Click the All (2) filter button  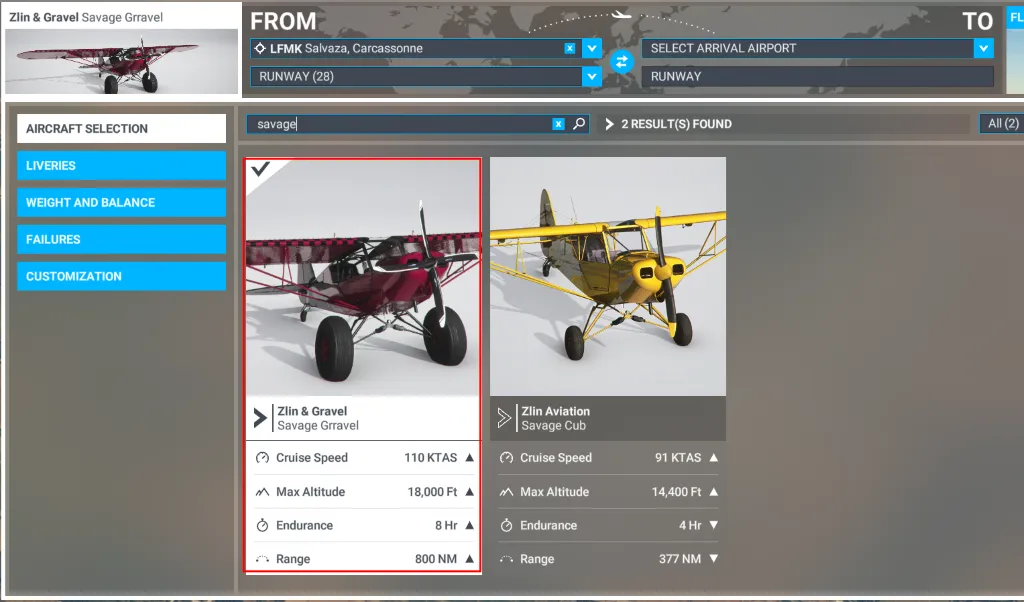pos(1001,123)
